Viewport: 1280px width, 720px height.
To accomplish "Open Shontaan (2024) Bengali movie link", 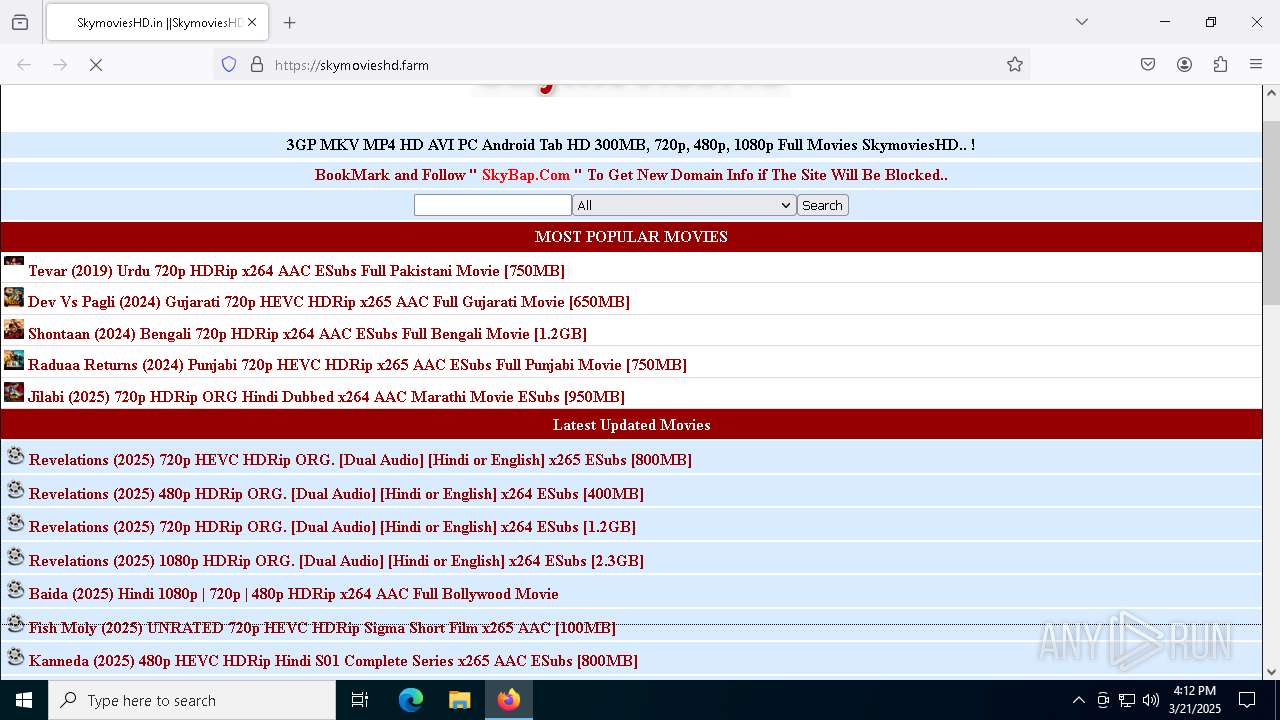I will pos(307,334).
